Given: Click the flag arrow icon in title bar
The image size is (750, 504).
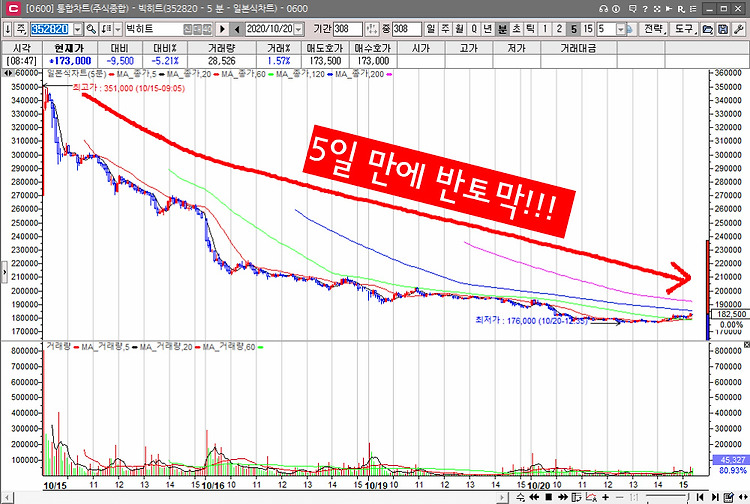Looking at the screenshot, I should click(669, 9).
